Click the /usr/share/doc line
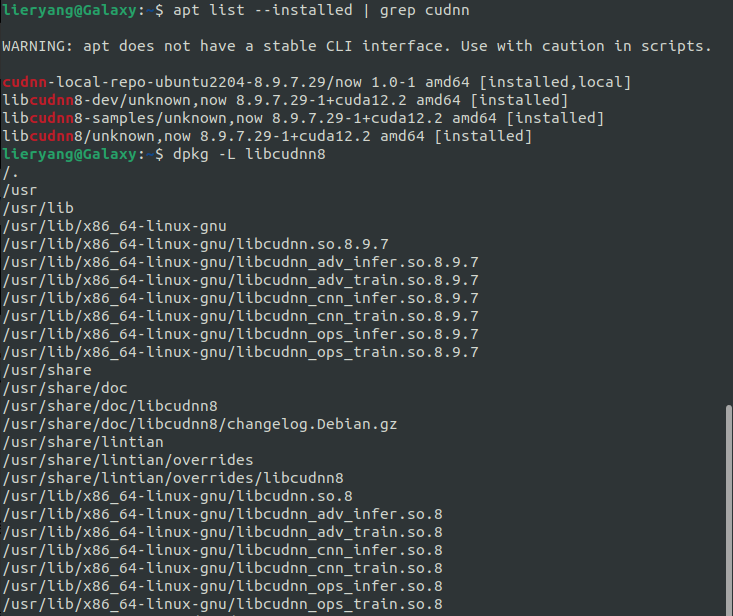Image resolution: width=733 pixels, height=616 pixels. tap(65, 388)
